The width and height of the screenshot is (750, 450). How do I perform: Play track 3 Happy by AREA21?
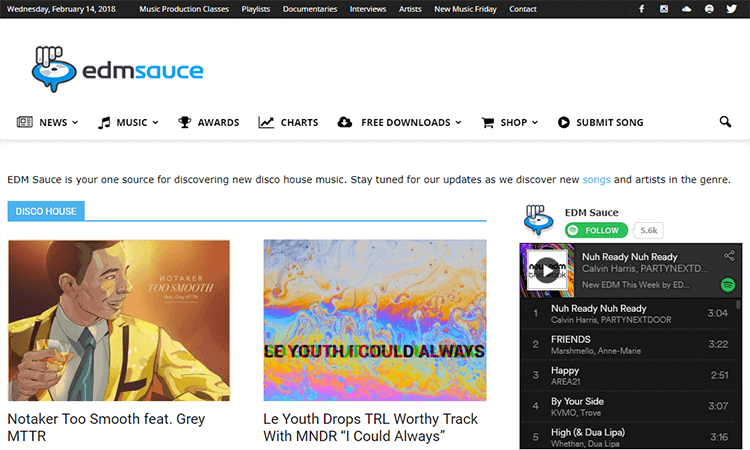[628, 375]
